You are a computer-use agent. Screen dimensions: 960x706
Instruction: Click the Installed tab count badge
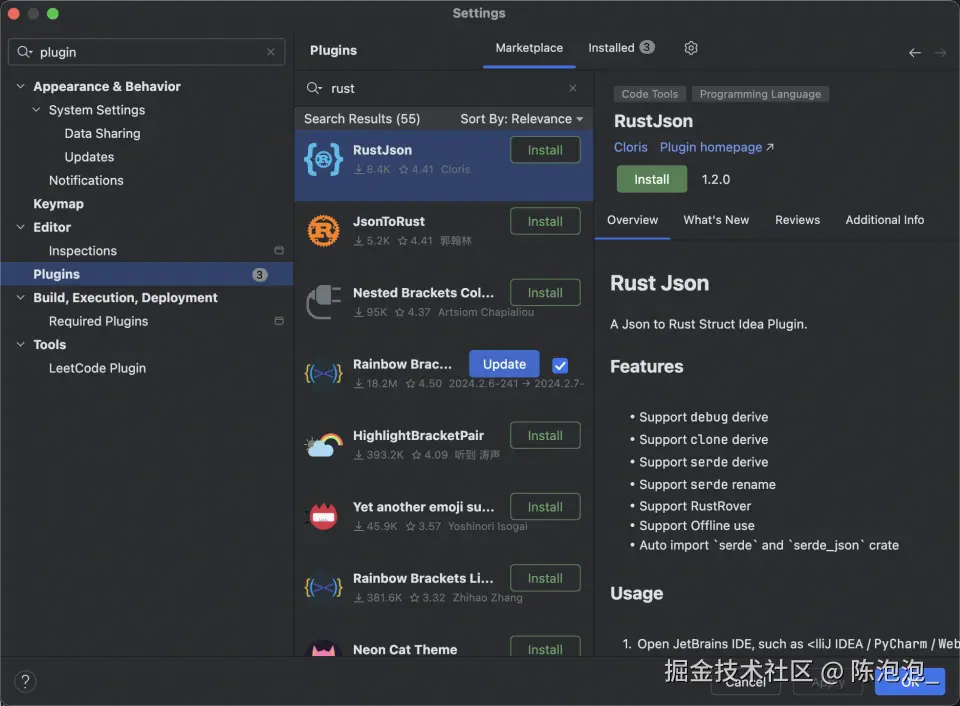point(647,47)
